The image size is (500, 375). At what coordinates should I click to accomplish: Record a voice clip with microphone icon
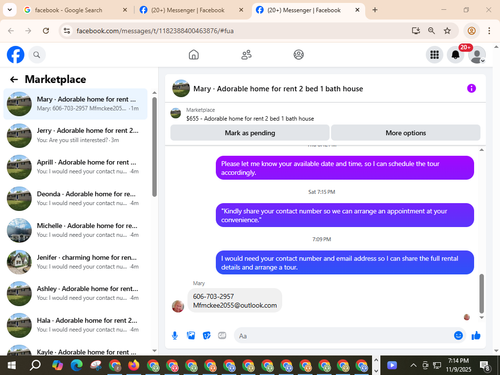click(x=175, y=335)
